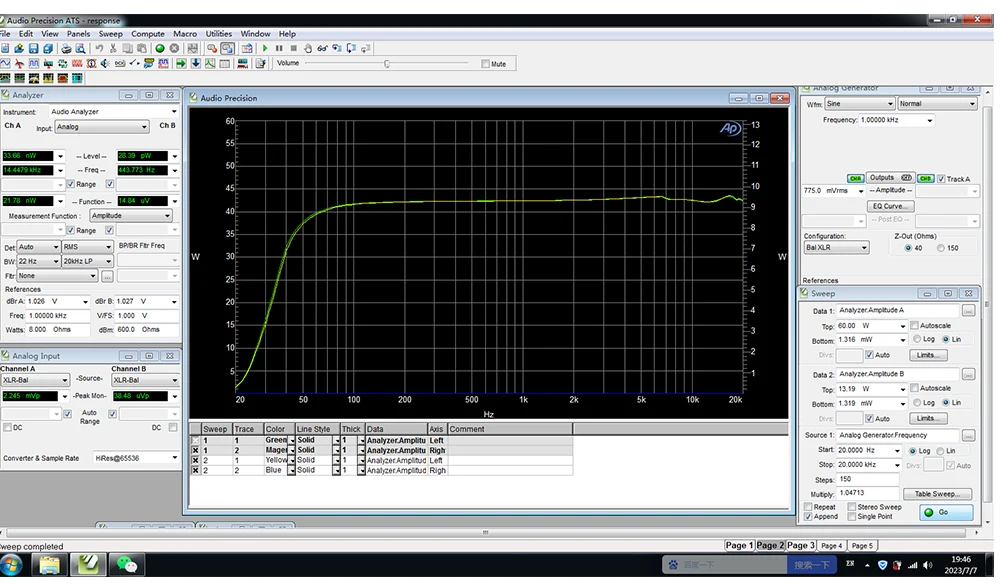Select Lin radio for Source 1
This screenshot has width=1000, height=586.
pyautogui.click(x=940, y=451)
